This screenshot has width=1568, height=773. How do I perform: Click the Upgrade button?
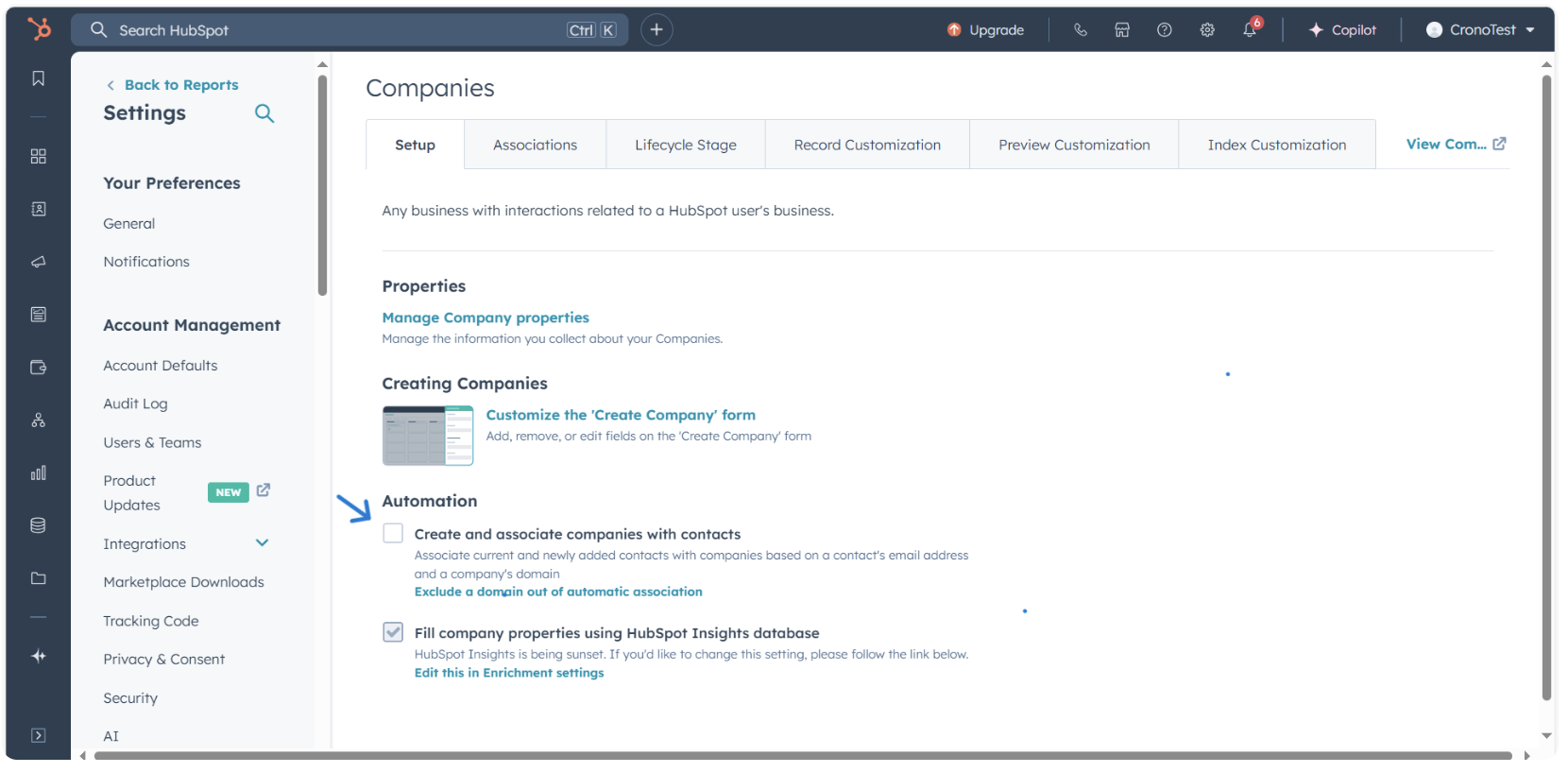click(986, 30)
